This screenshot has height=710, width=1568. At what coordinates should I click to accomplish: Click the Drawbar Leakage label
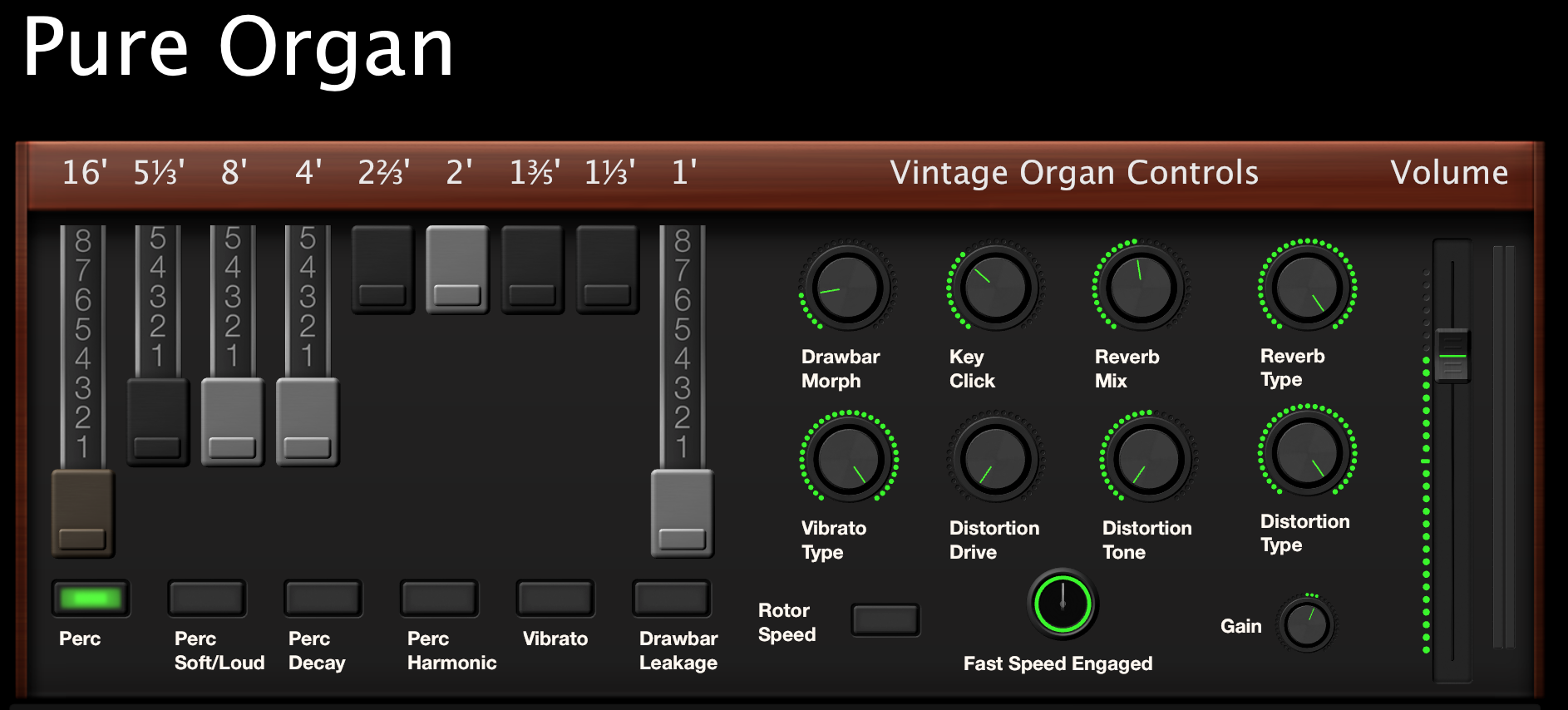coord(678,651)
